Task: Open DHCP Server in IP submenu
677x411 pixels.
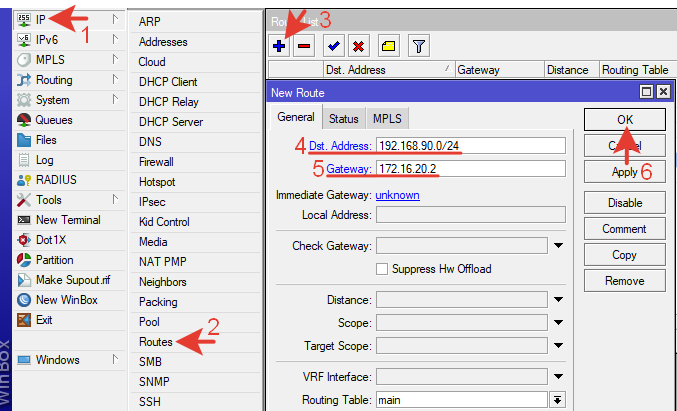Action: 171,122
